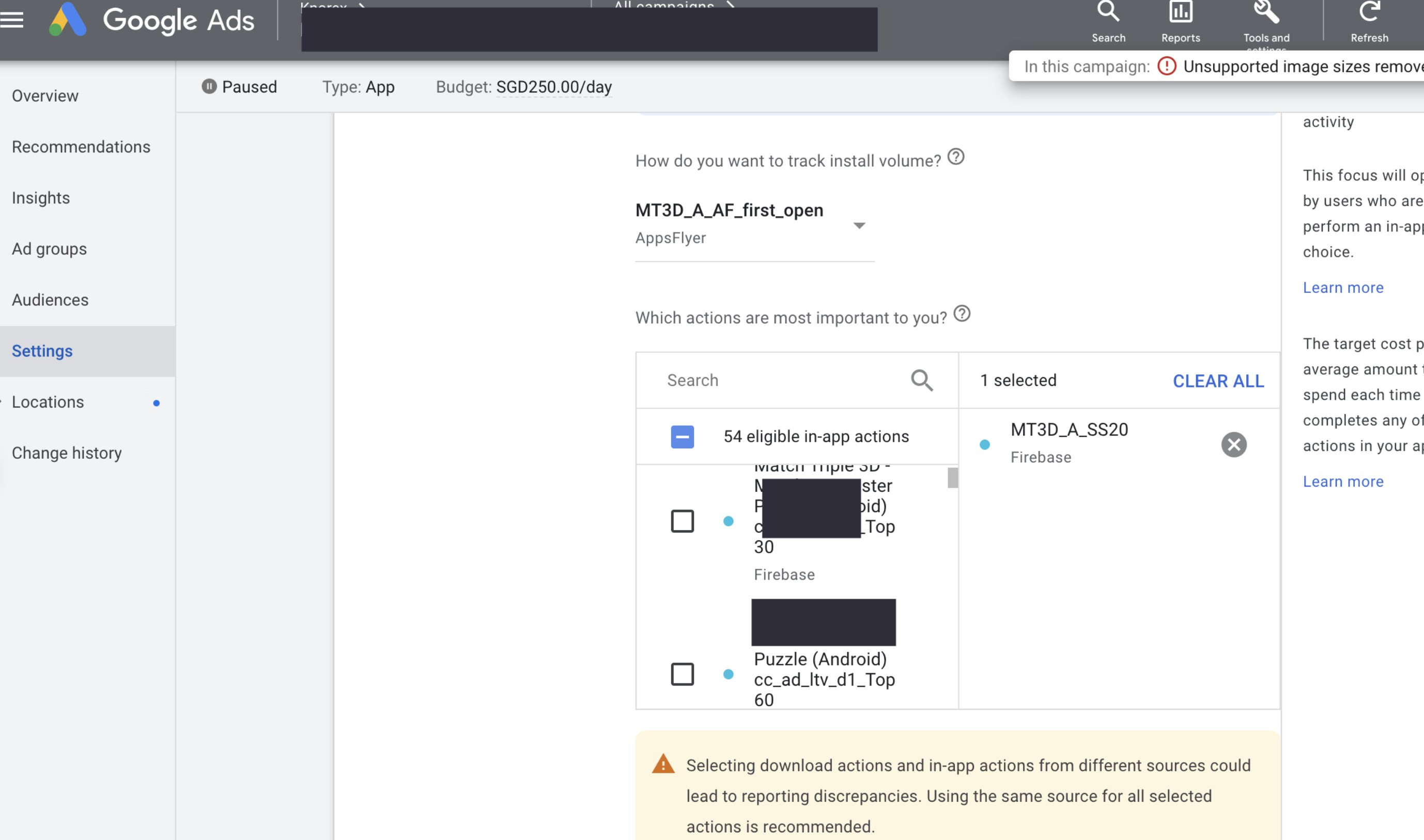Click help icon beside important actions question
1424x840 pixels.
961,314
